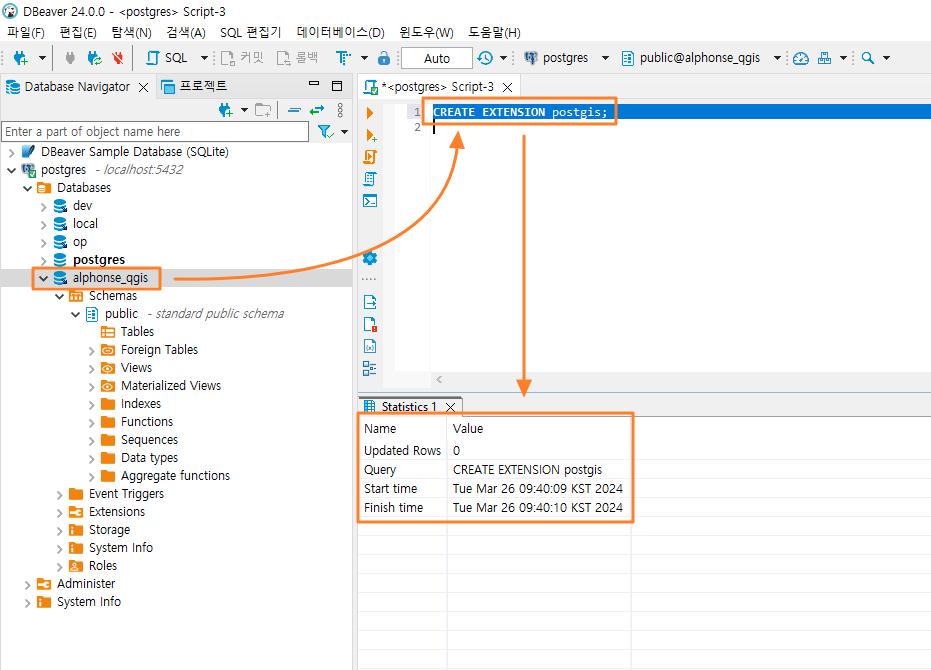931x670 pixels.
Task: Execute SQL script icon
Action: click(x=370, y=157)
